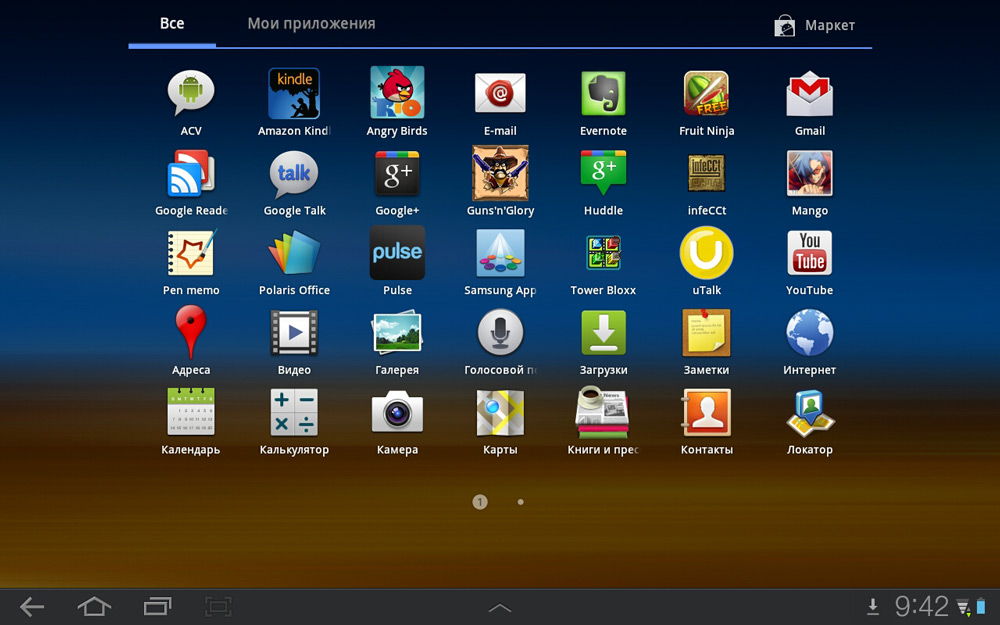This screenshot has width=1000, height=625.
Task: Launch infeCCt game
Action: pyautogui.click(x=706, y=173)
